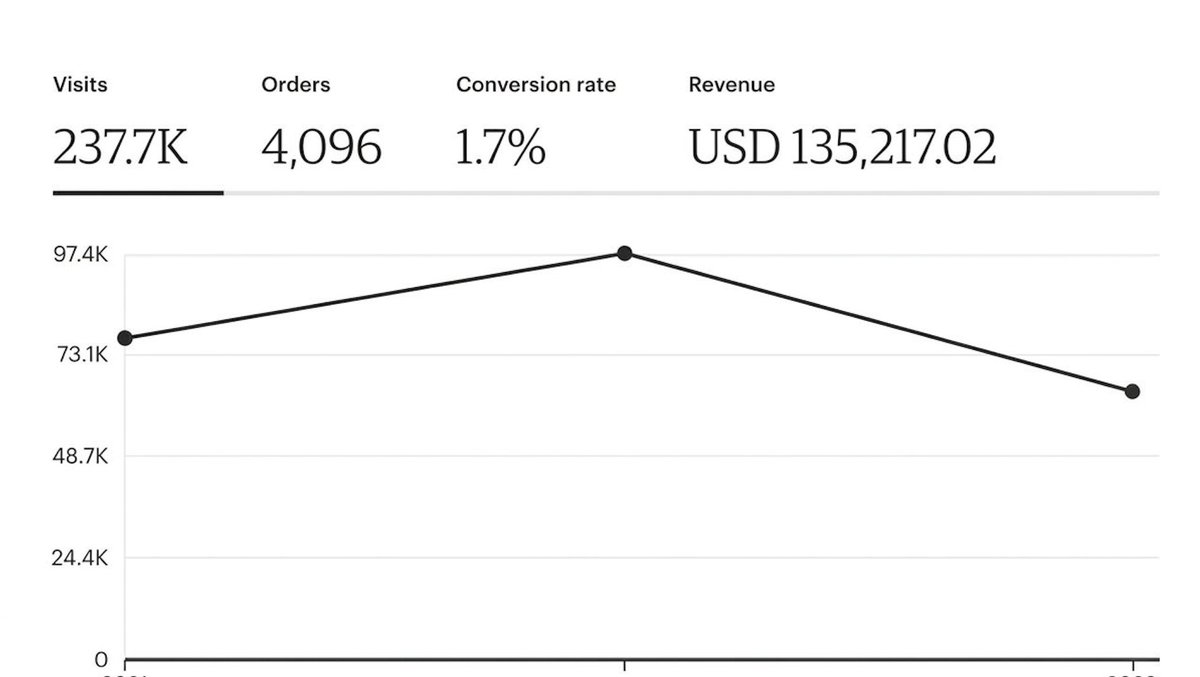The width and height of the screenshot is (1200, 677).
Task: Click the USD 135,217.02 revenue value
Action: point(842,148)
